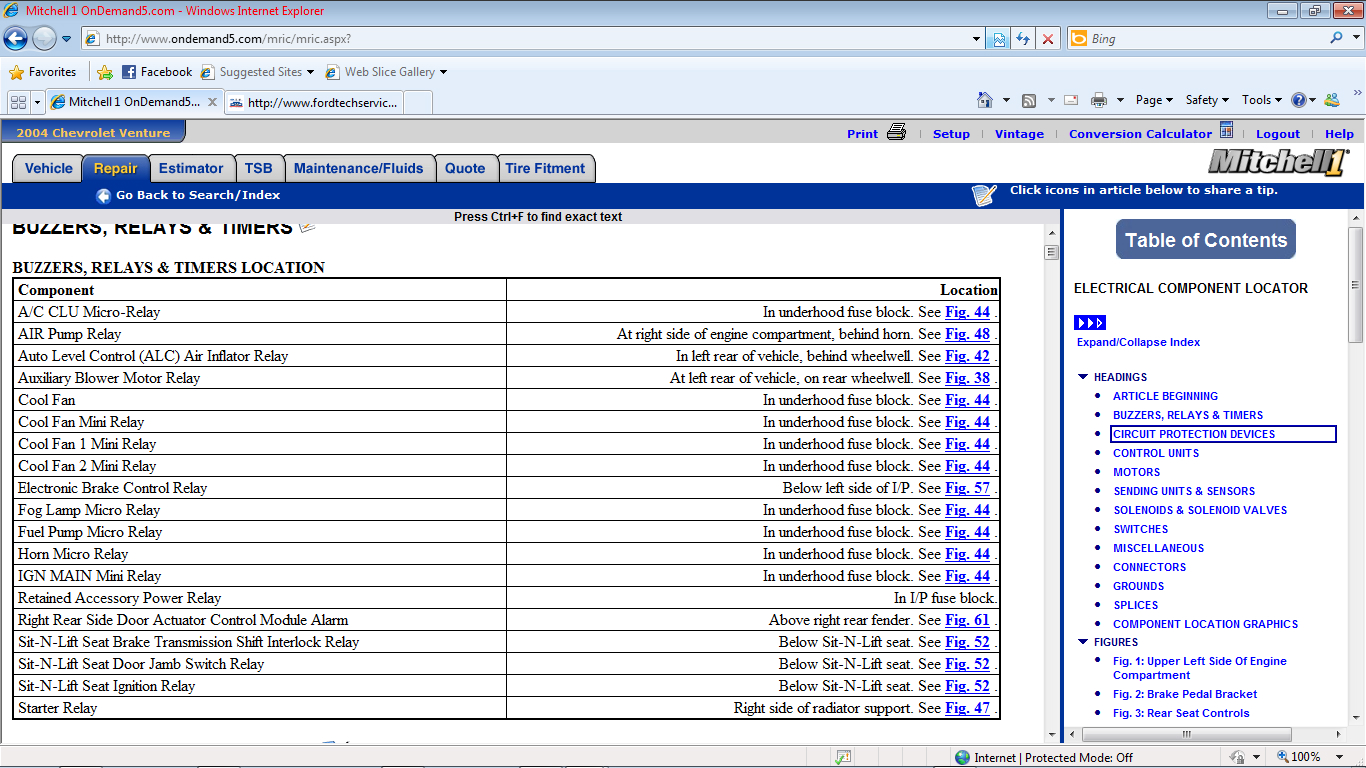Go back using the browser Back arrow
Viewport: 1366px width, 768px height.
(16, 39)
